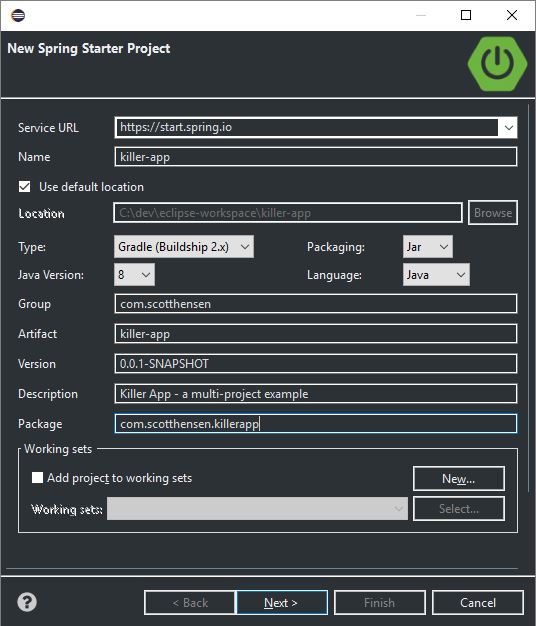Click into the Artifact field
Viewport: 536px width, 626px height.
[316, 334]
